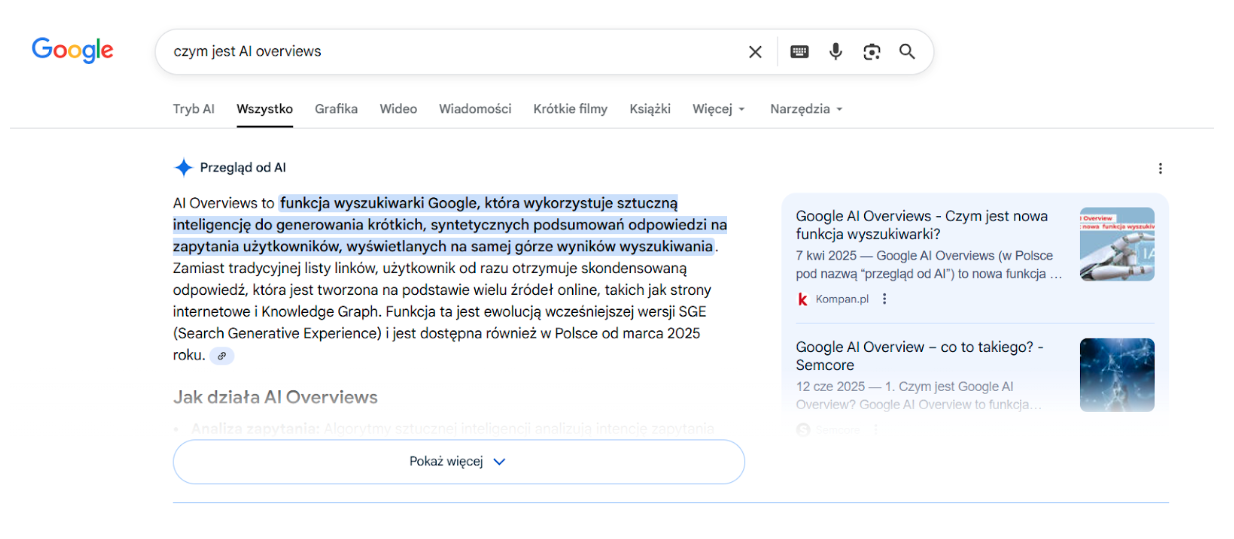Expand the Więcej dropdown menu
1234x539 pixels.
click(718, 109)
